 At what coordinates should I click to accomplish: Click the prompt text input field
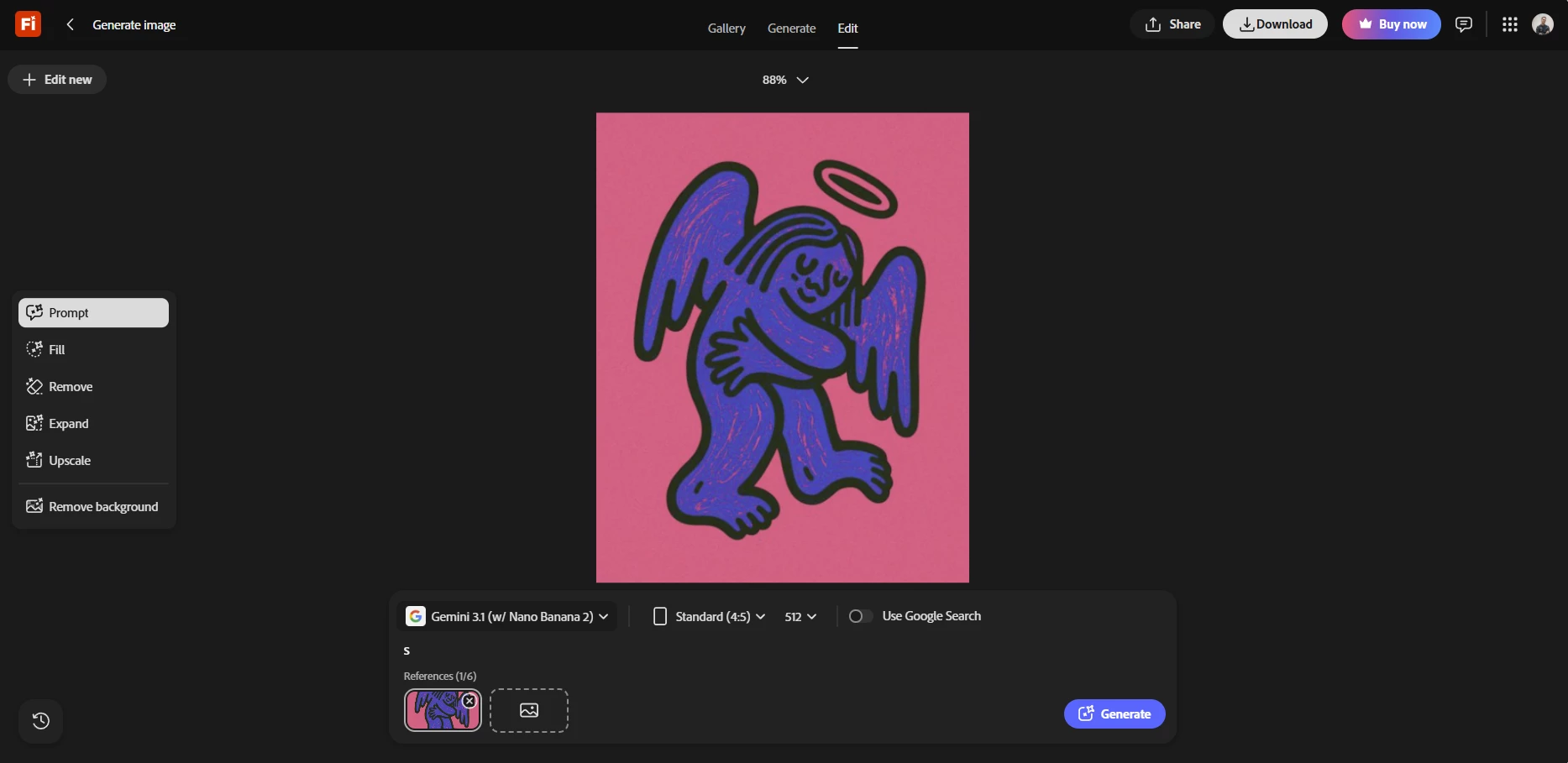(781, 651)
